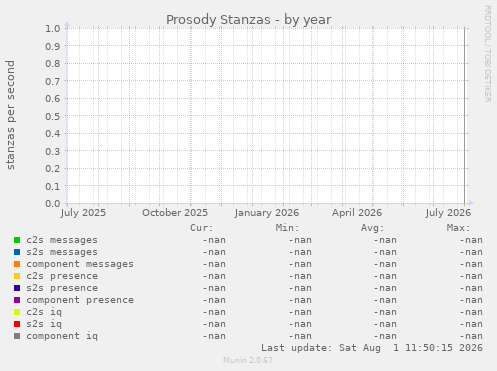The image size is (497, 371).
Task: Click the green c2s messages color swatch
Action: 17,240
